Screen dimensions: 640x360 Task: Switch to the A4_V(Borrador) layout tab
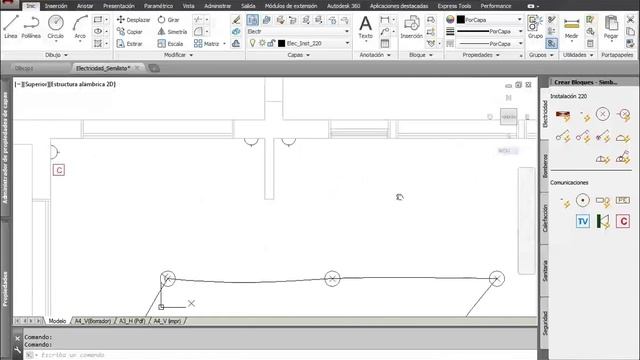pos(93,321)
